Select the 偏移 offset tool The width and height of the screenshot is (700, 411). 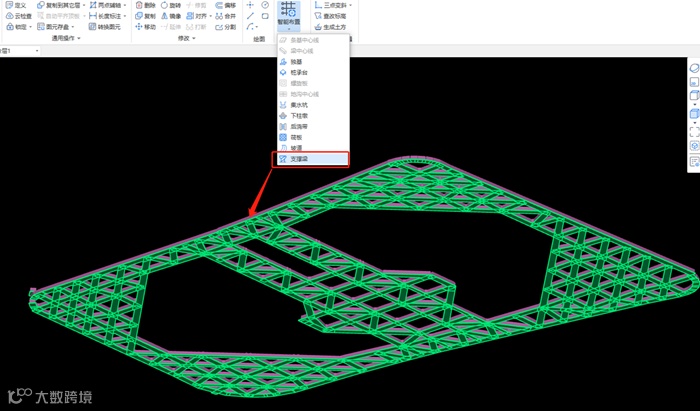[x=226, y=5]
